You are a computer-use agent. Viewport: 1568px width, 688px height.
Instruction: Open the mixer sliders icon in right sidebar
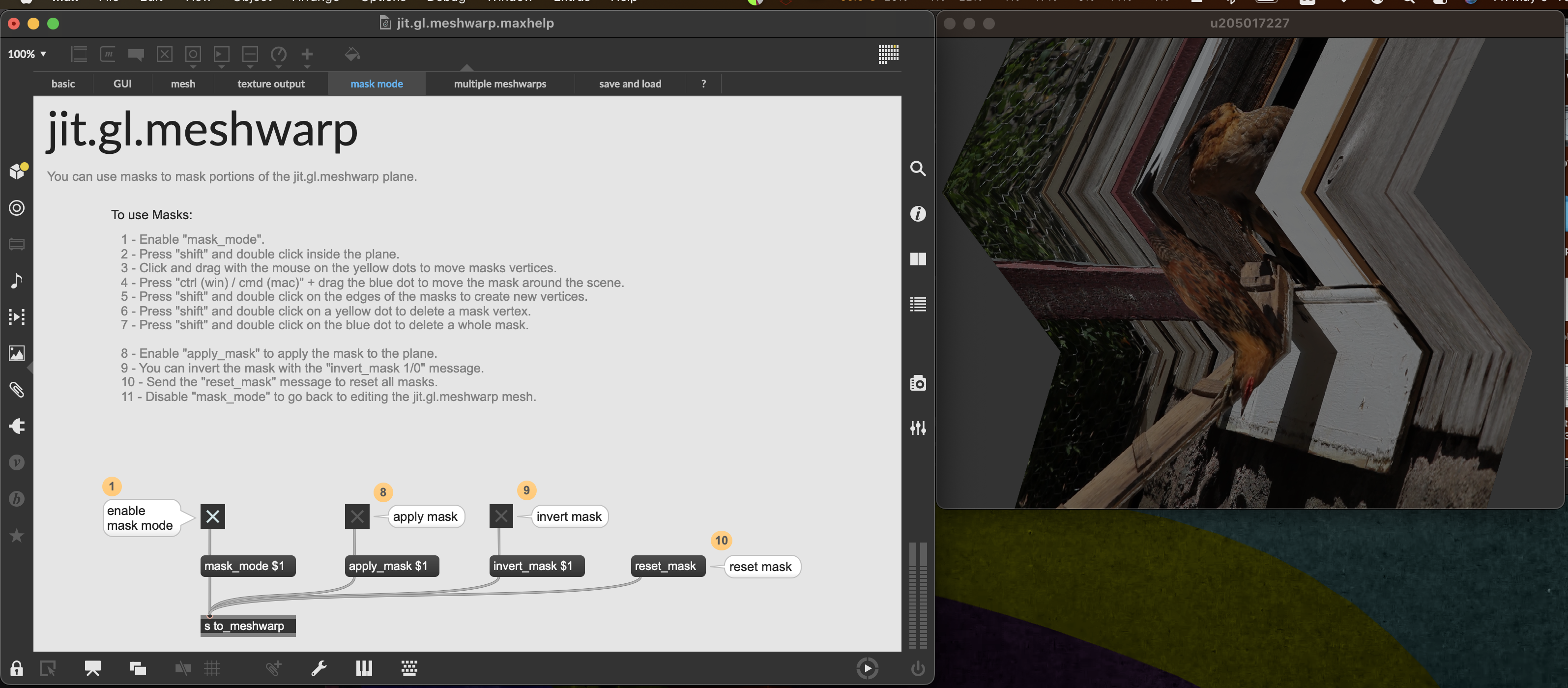click(x=918, y=428)
